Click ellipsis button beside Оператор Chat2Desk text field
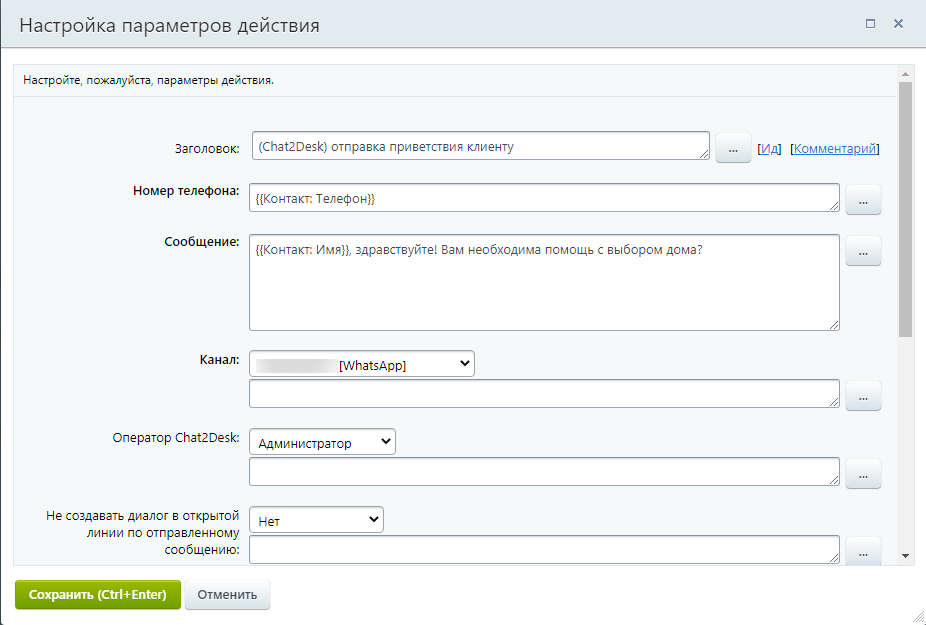 [863, 474]
